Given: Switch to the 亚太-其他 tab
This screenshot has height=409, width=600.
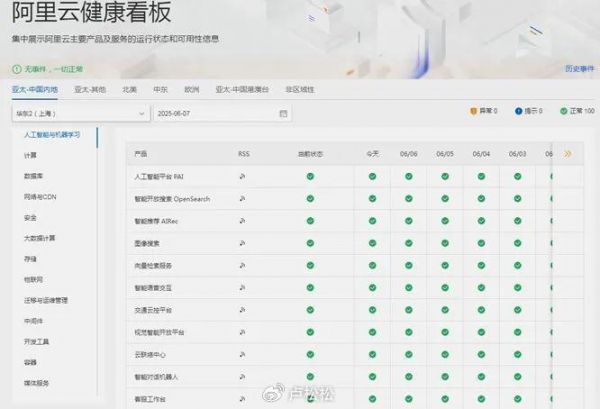Looking at the screenshot, I should [x=90, y=89].
